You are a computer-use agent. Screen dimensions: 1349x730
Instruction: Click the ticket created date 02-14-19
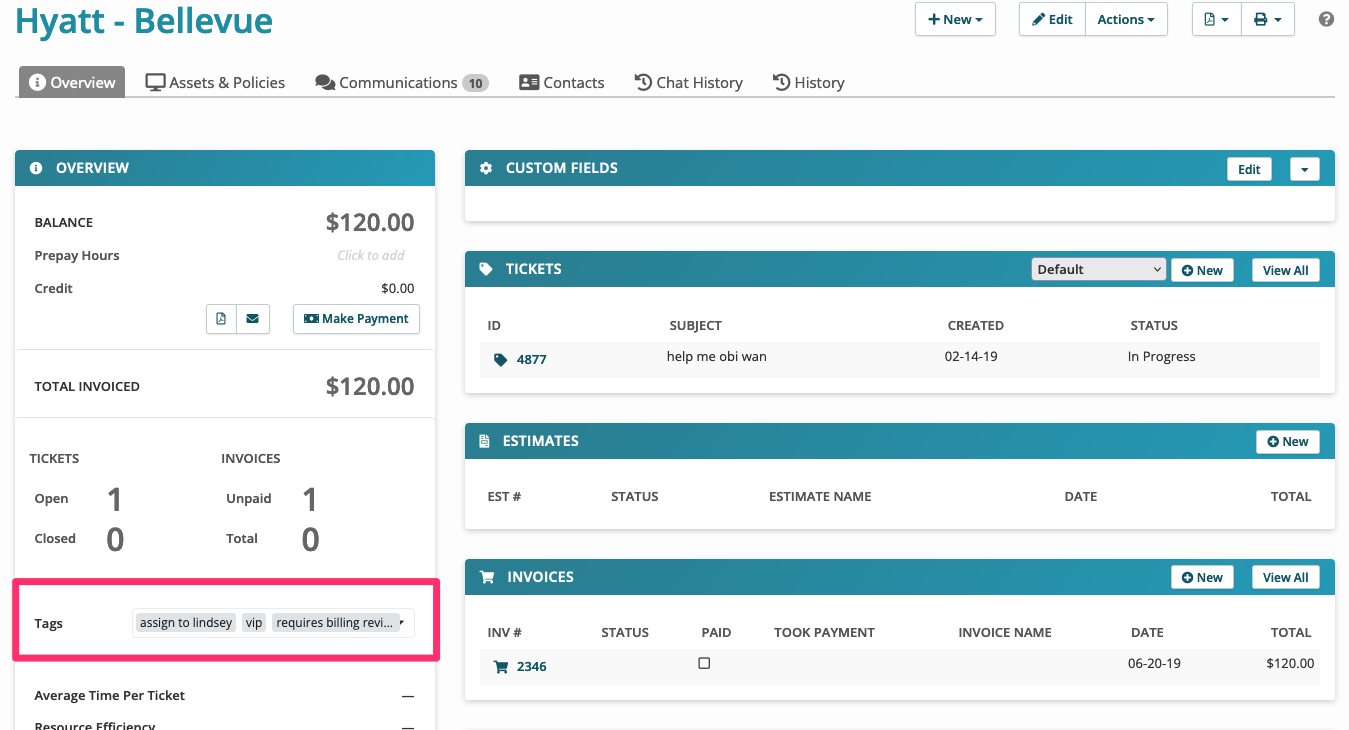(x=971, y=356)
